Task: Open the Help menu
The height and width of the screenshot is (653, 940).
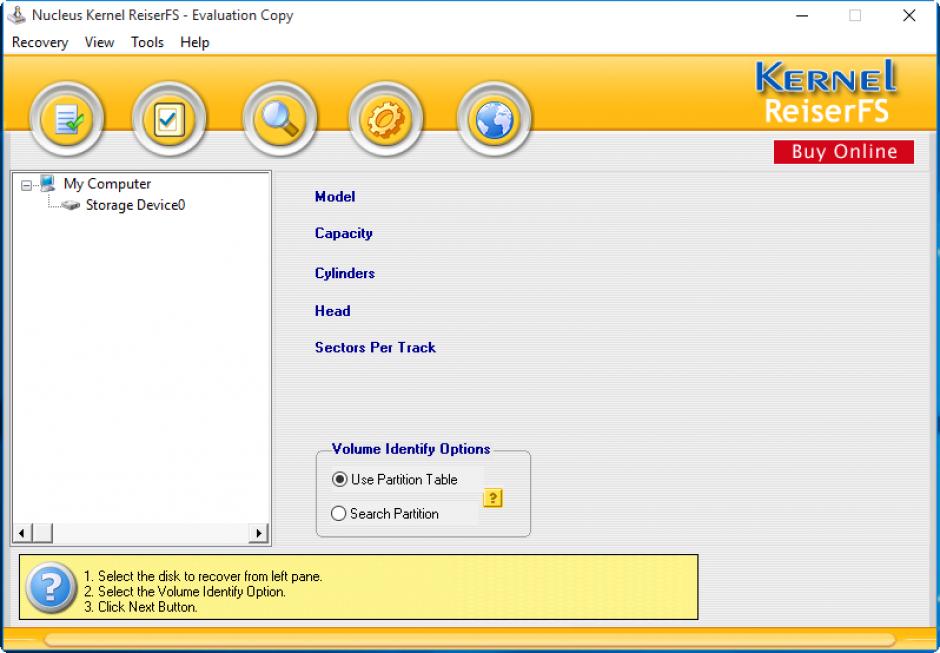Action: tap(195, 43)
